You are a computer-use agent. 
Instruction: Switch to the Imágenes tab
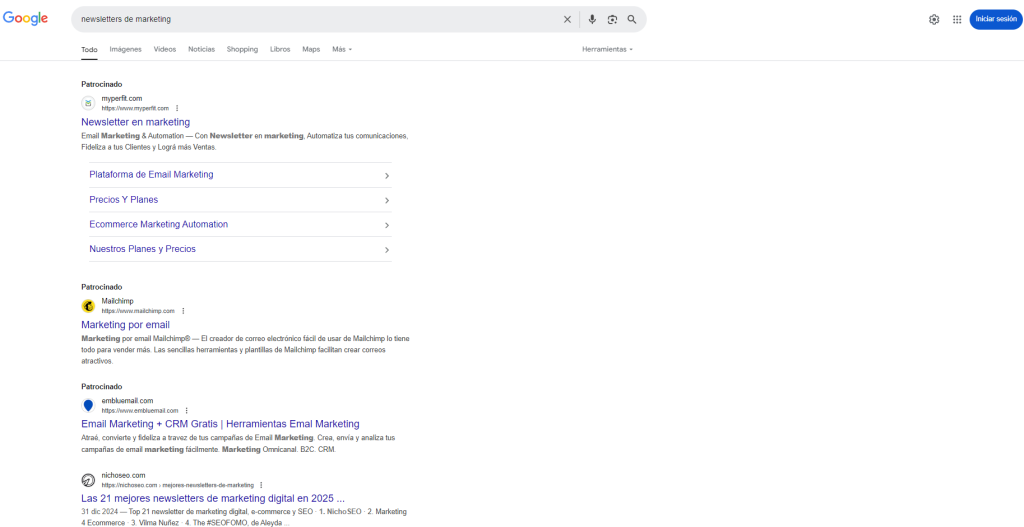coord(125,49)
